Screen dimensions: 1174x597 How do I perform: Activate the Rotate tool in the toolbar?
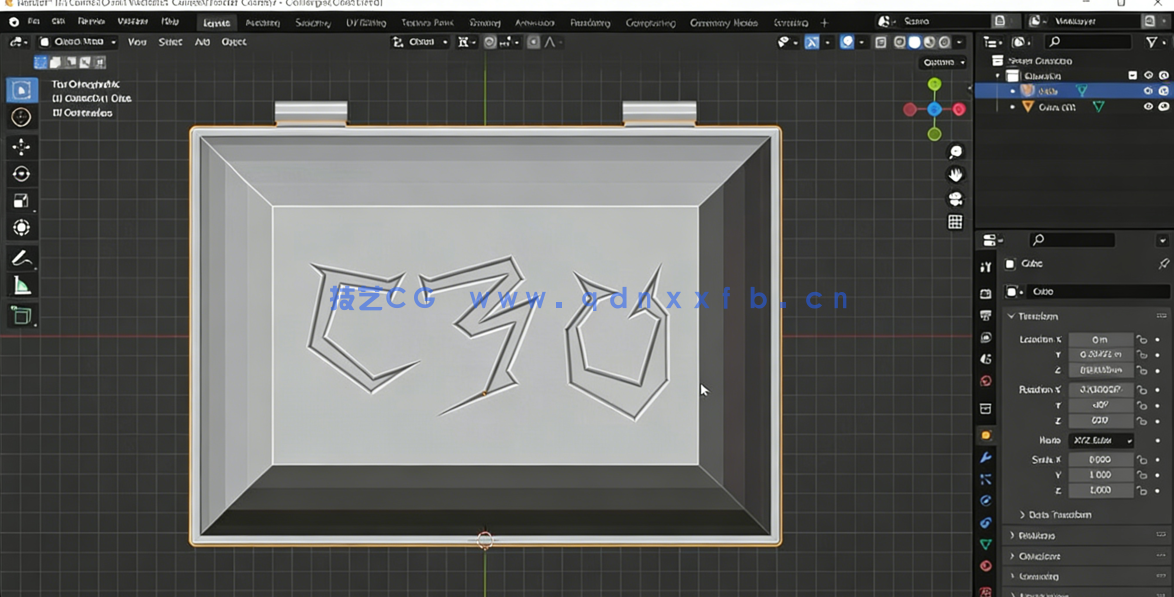pyautogui.click(x=22, y=175)
